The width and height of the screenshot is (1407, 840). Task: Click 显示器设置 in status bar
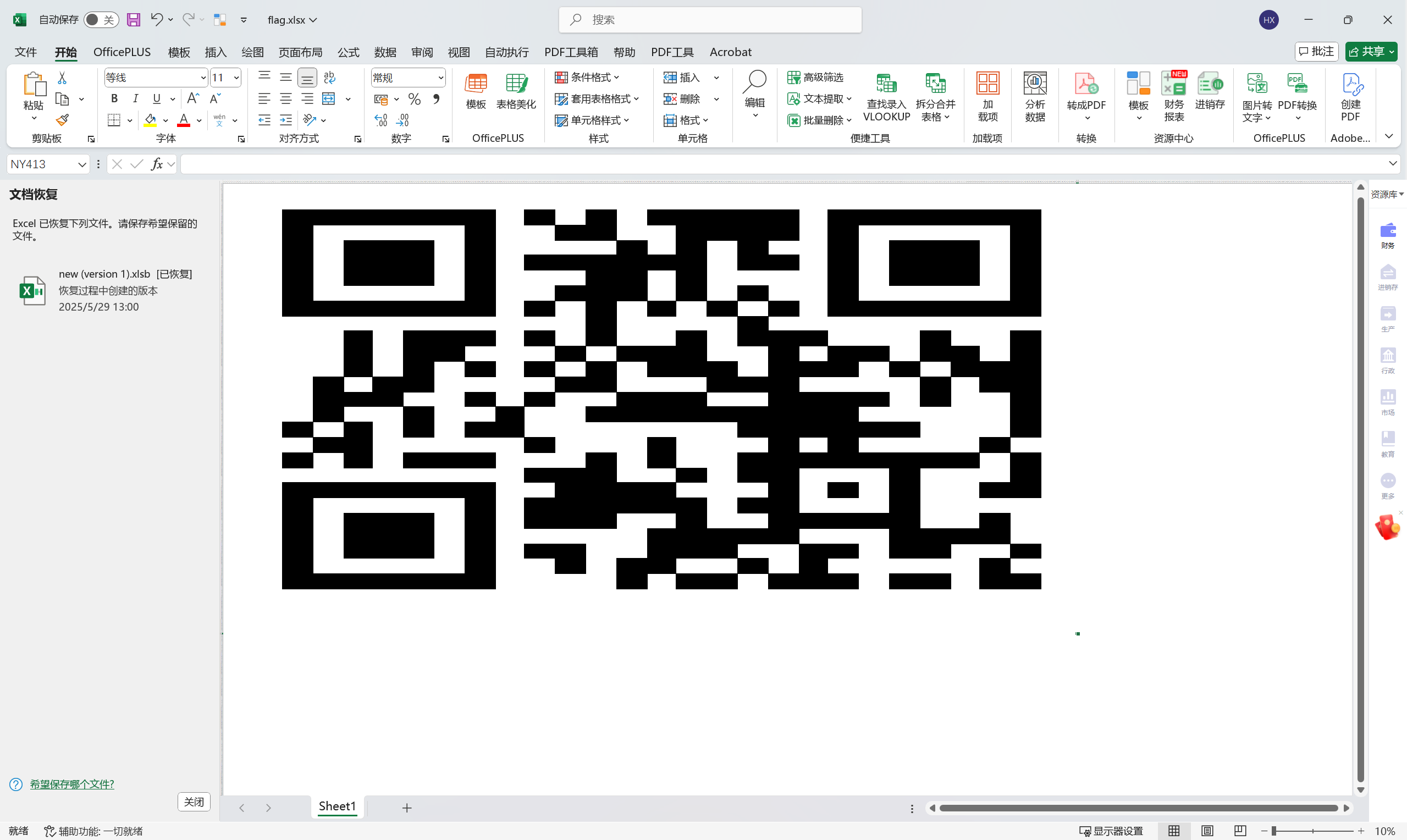point(1111,831)
